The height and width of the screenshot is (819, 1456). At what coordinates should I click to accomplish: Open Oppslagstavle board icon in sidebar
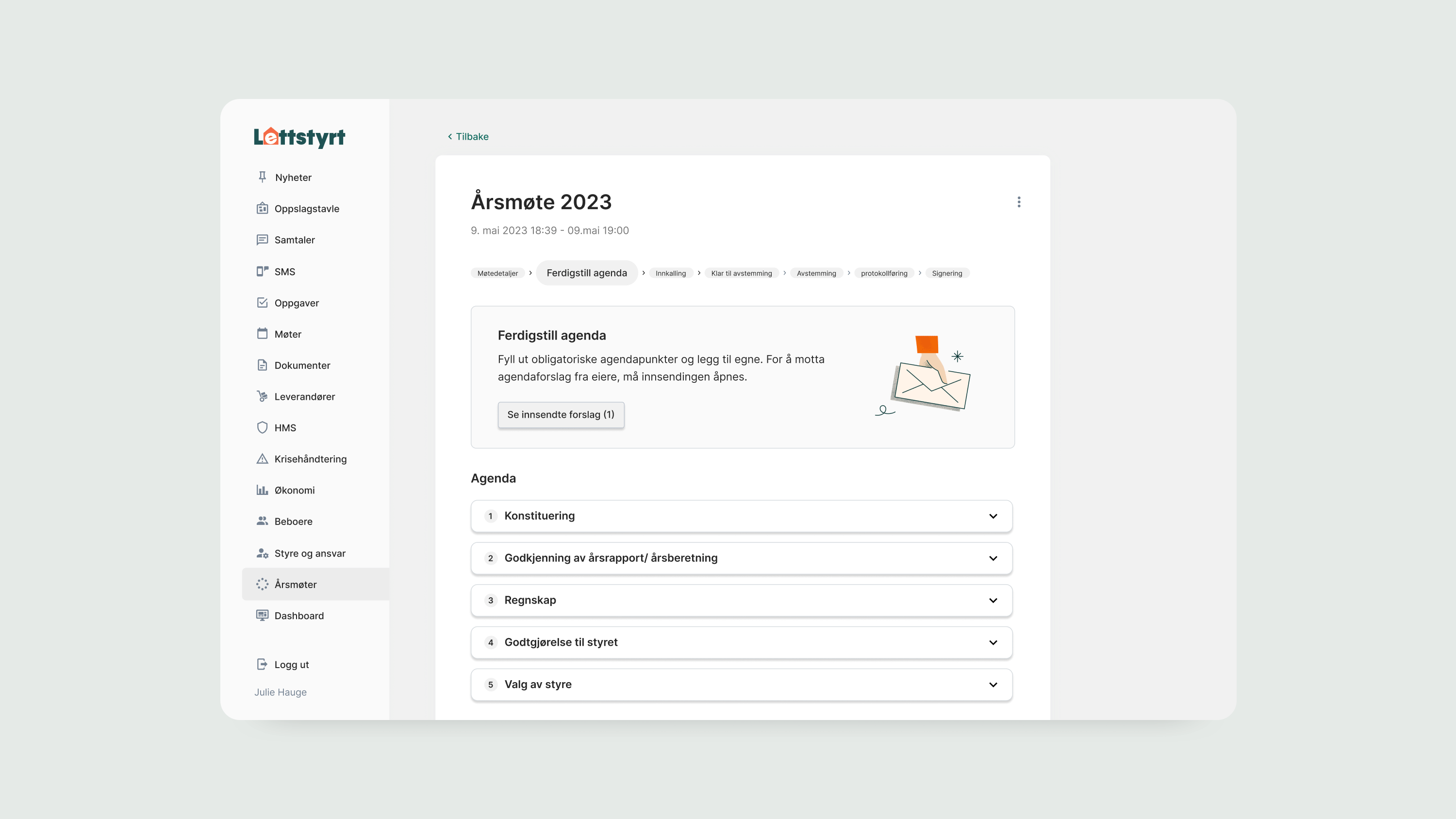point(262,208)
